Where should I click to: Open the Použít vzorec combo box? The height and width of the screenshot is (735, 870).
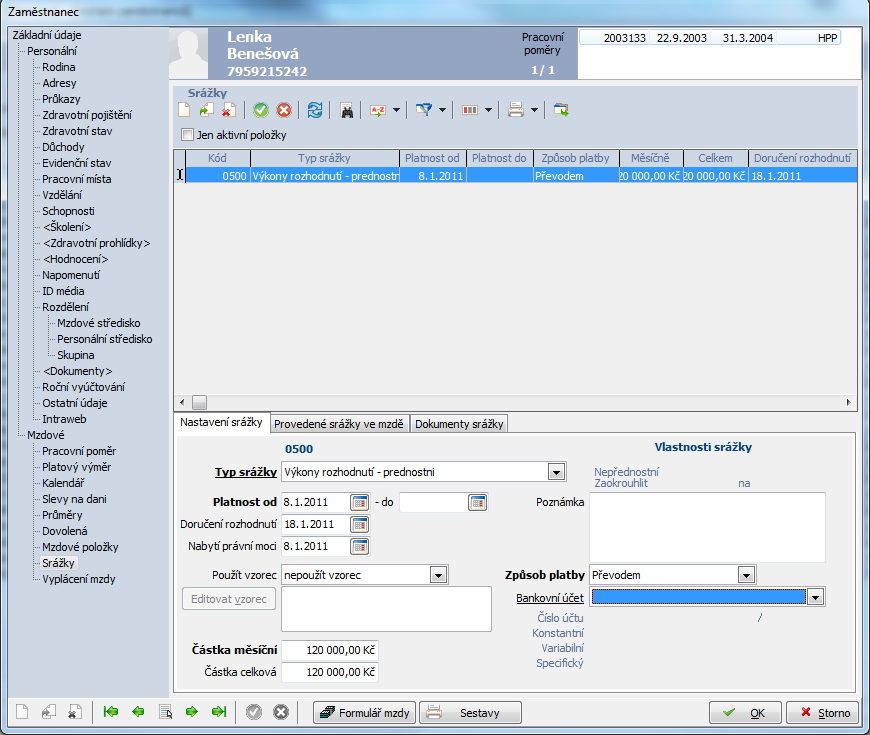pos(437,575)
